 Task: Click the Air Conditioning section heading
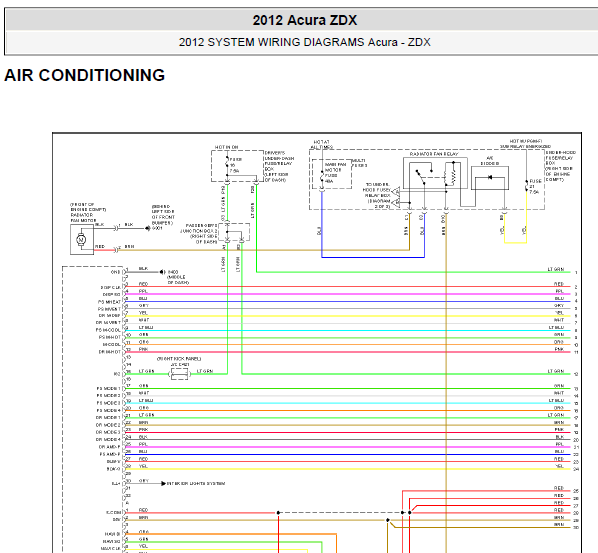pos(84,75)
